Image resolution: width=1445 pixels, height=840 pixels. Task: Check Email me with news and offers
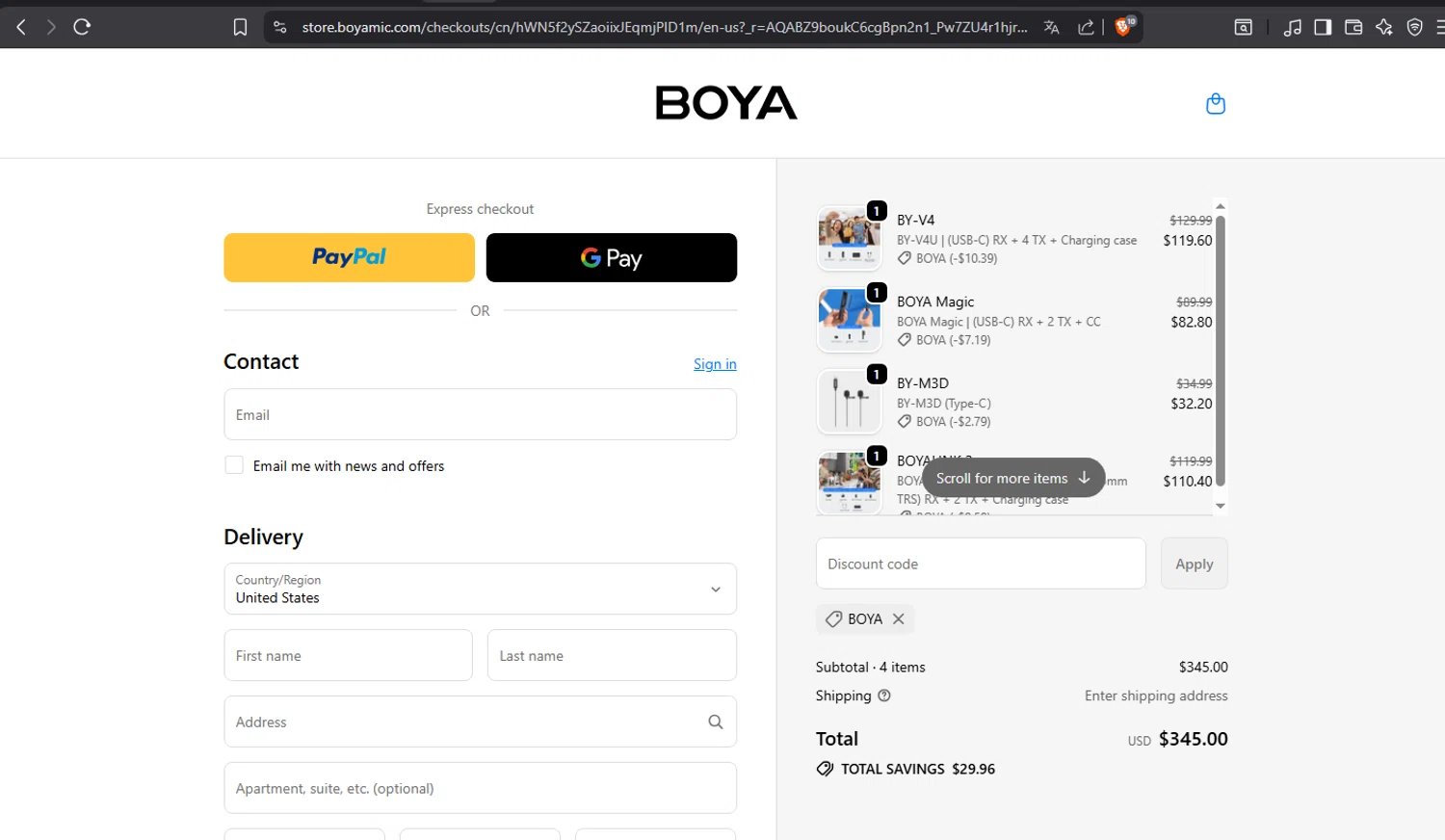click(234, 465)
